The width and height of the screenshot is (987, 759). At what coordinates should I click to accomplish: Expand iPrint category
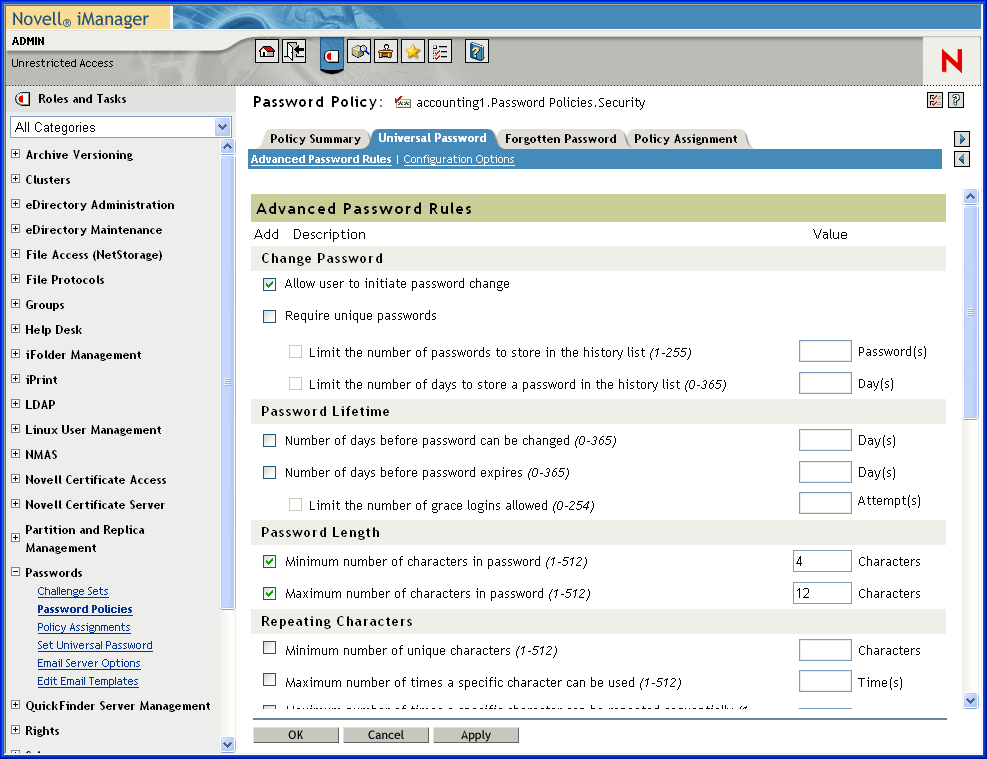(x=16, y=379)
